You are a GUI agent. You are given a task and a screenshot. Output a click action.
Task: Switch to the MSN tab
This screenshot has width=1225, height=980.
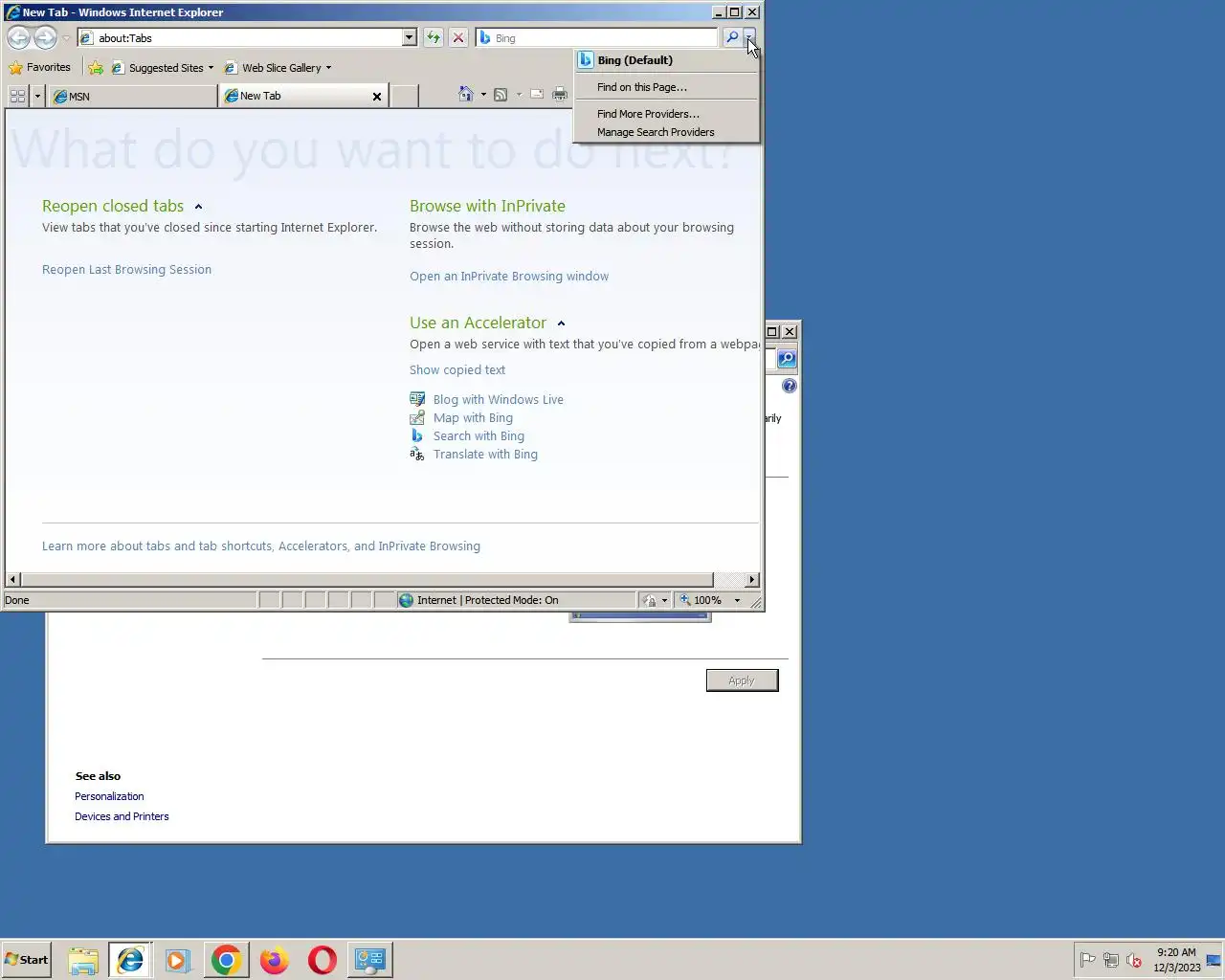click(x=133, y=96)
